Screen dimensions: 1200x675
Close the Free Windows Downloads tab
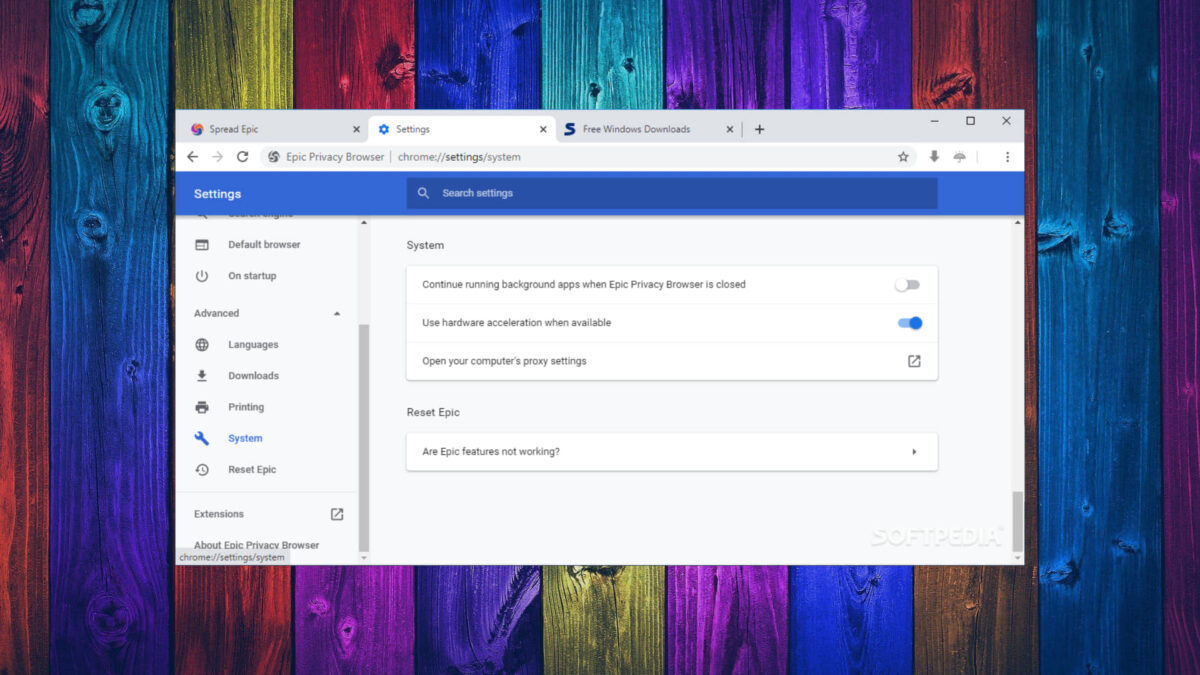[x=730, y=129]
